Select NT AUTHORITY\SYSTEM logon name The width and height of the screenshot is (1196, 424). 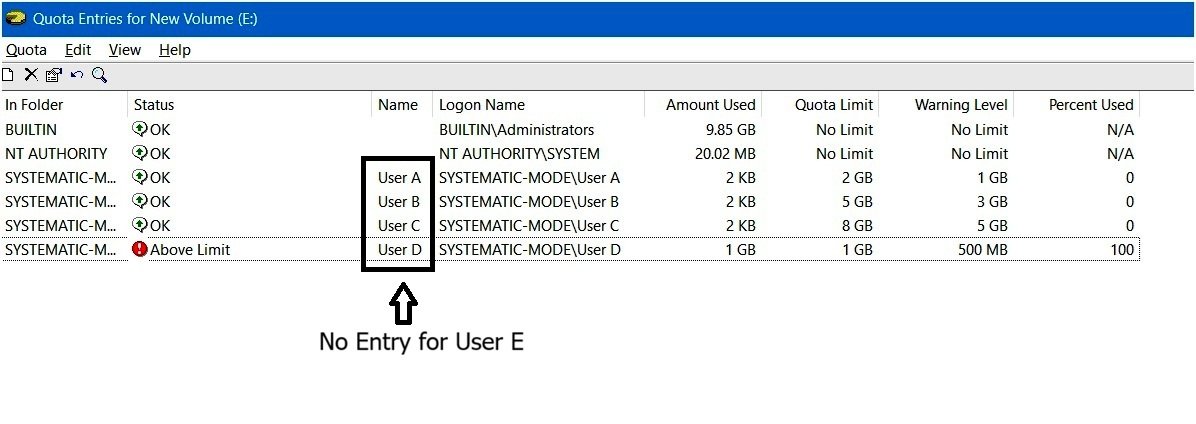pyautogui.click(x=519, y=154)
